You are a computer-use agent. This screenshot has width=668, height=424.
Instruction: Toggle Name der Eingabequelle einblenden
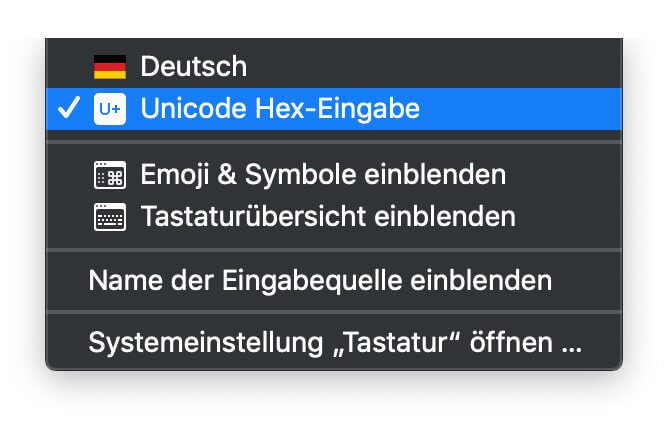click(x=334, y=281)
